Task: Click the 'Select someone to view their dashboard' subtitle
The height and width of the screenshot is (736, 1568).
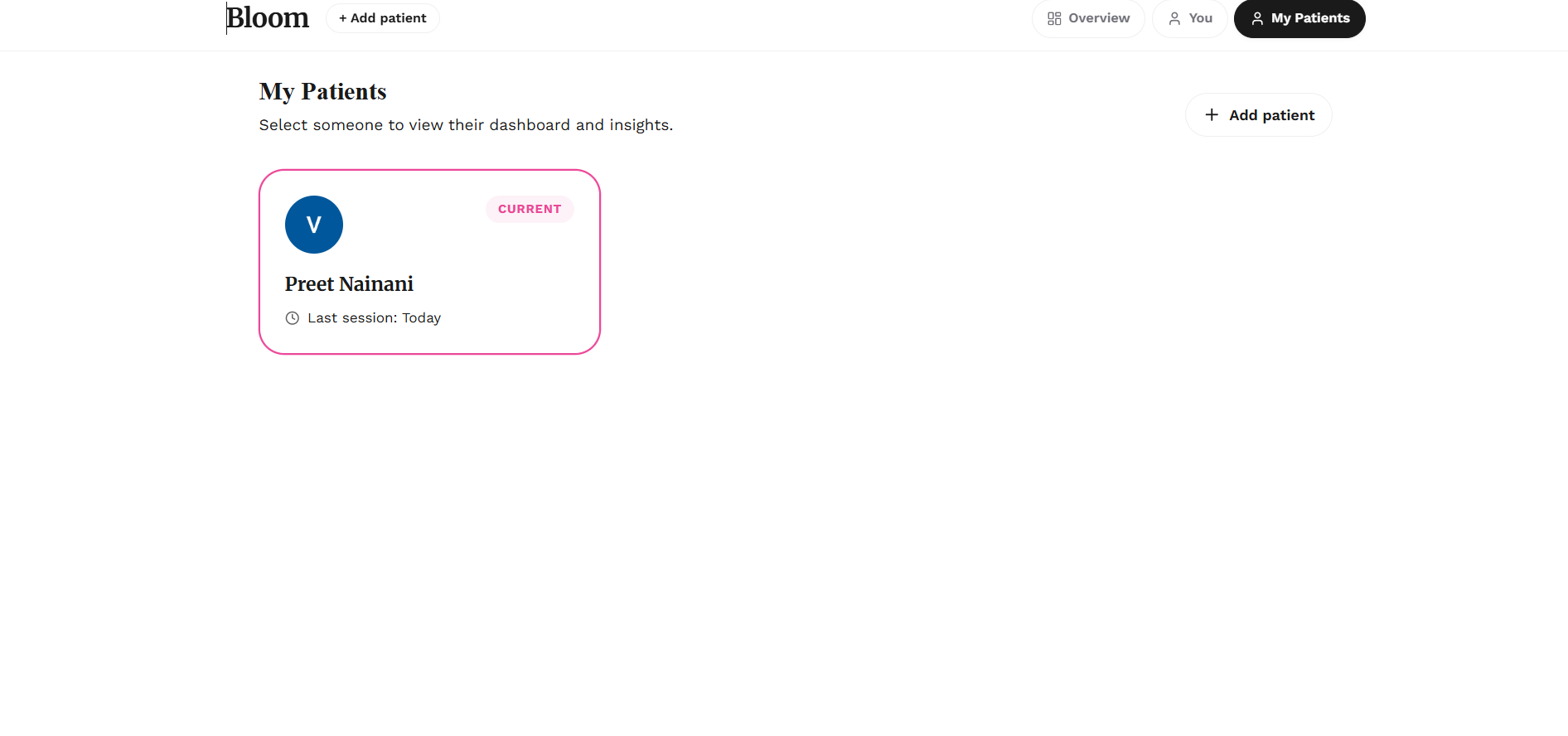Action: tap(466, 125)
